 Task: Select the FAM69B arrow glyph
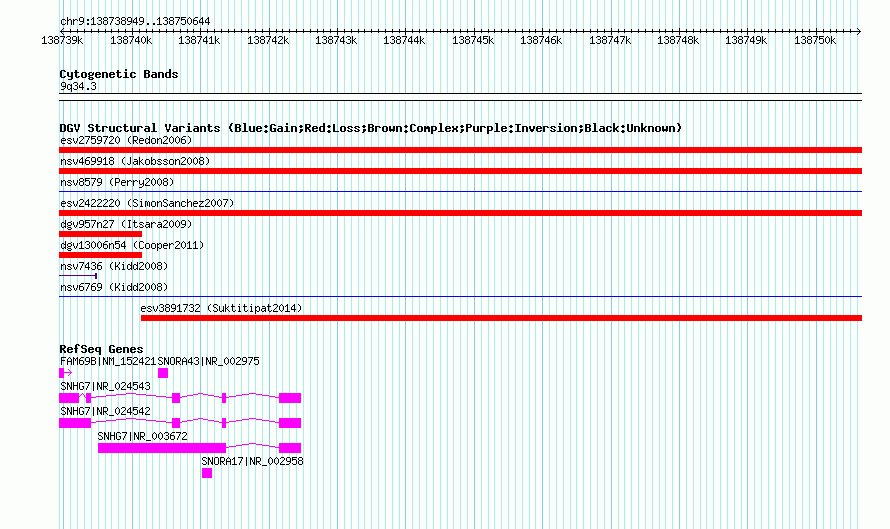click(x=66, y=373)
